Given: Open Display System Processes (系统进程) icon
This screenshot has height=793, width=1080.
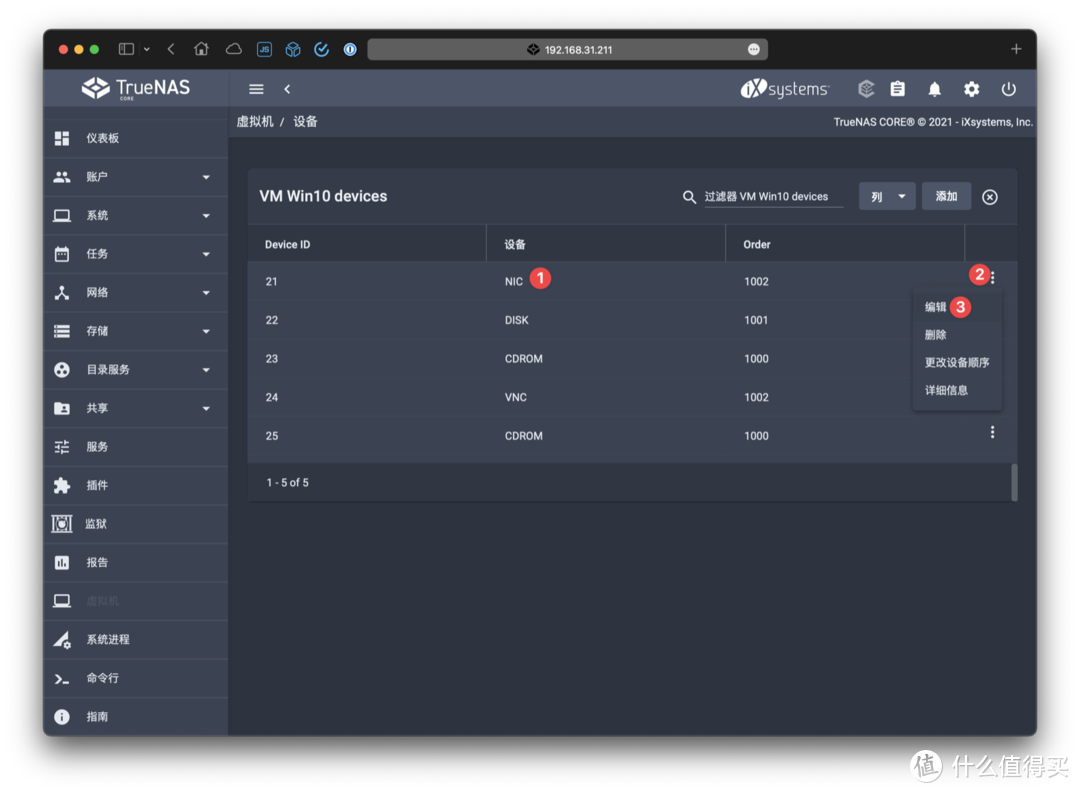Looking at the screenshot, I should 62,640.
